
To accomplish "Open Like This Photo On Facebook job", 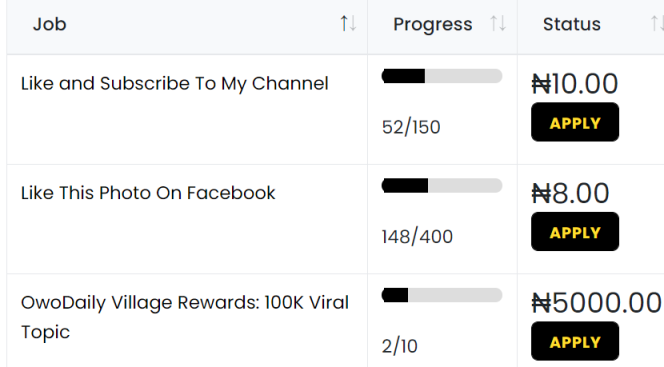I will (148, 193).
